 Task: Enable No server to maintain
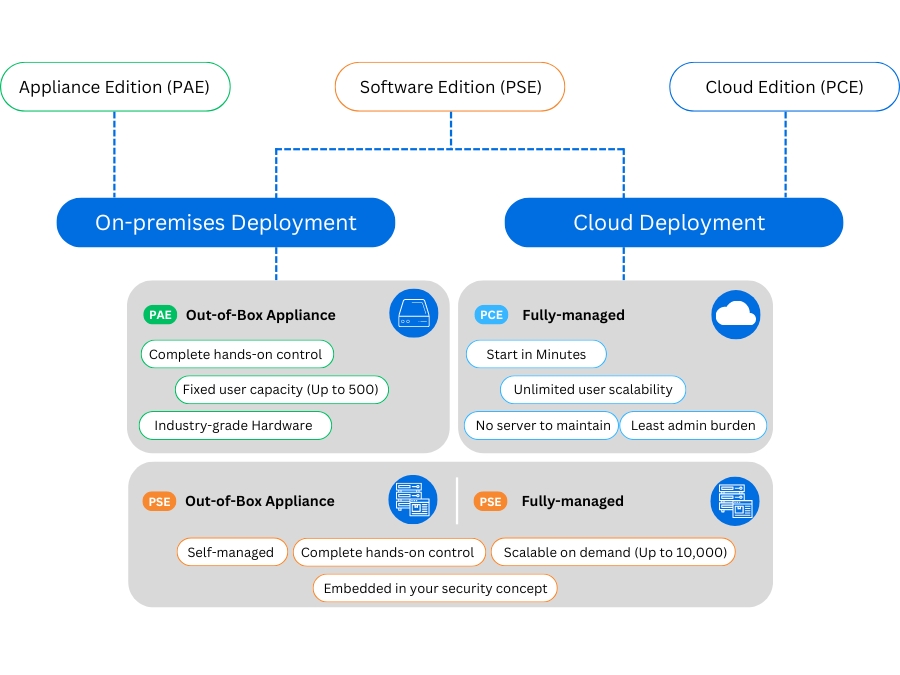pyautogui.click(x=540, y=425)
